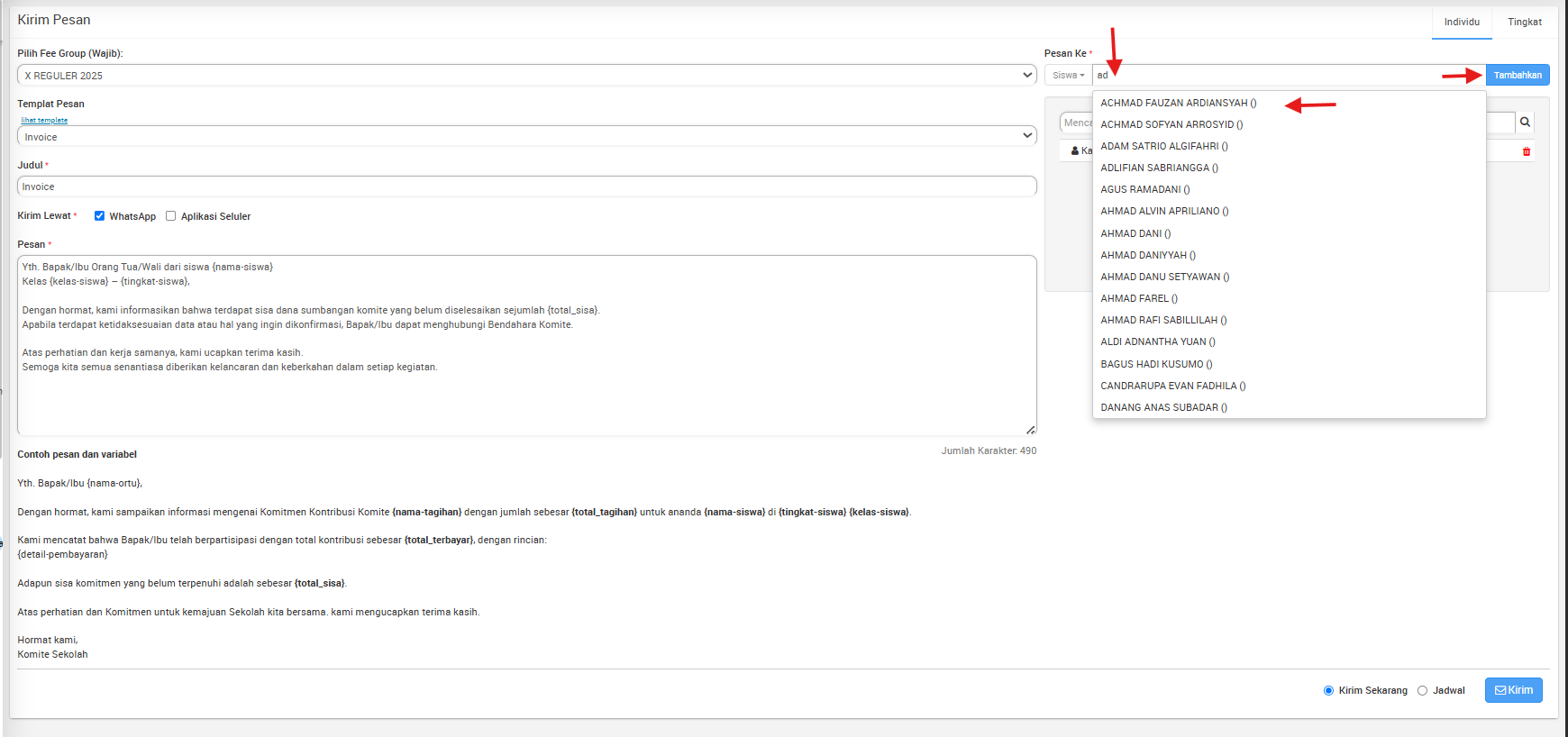Image resolution: width=1568 pixels, height=737 pixels.
Task: Select the Jadwal radio option
Action: [x=1422, y=691]
